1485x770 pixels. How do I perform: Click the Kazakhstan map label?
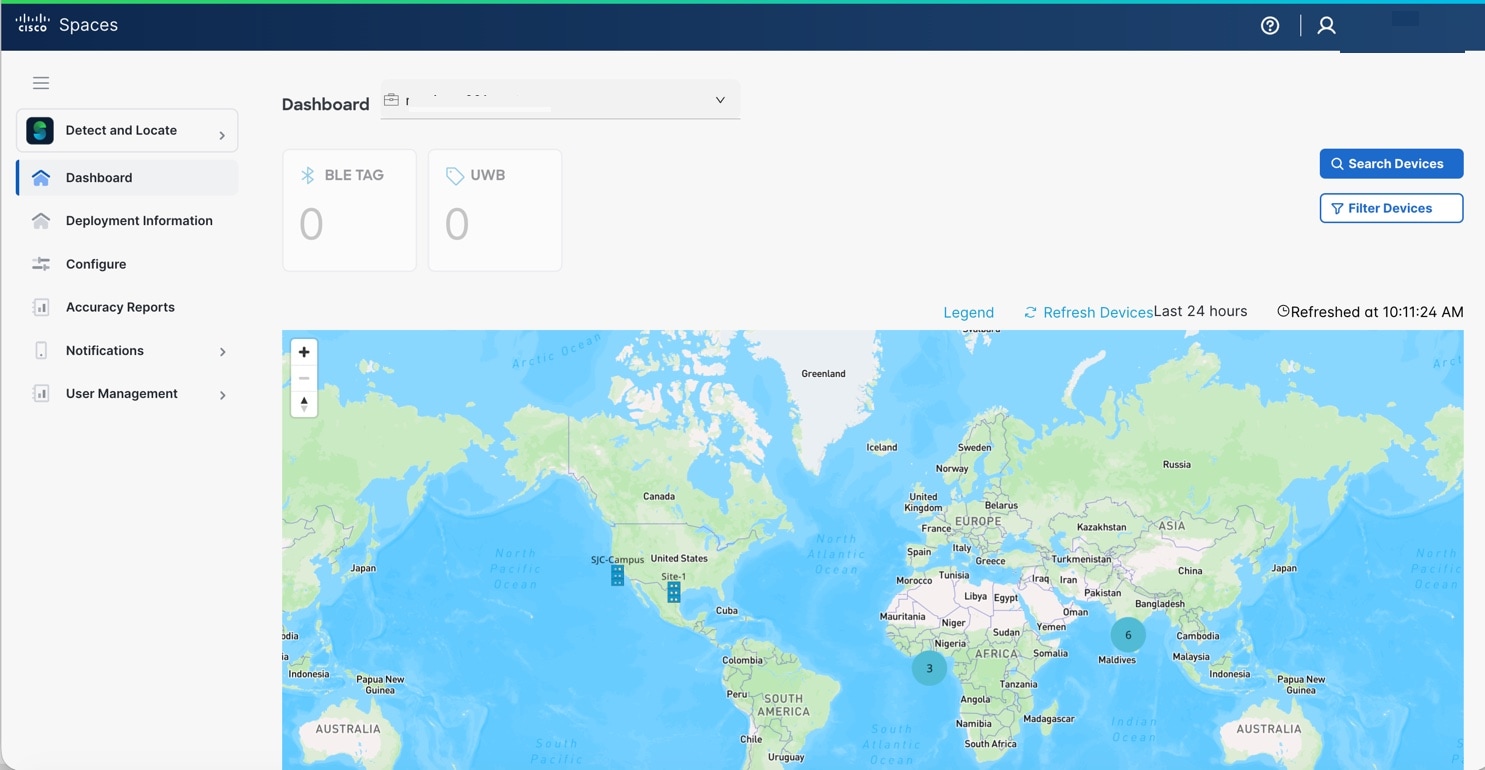1101,527
